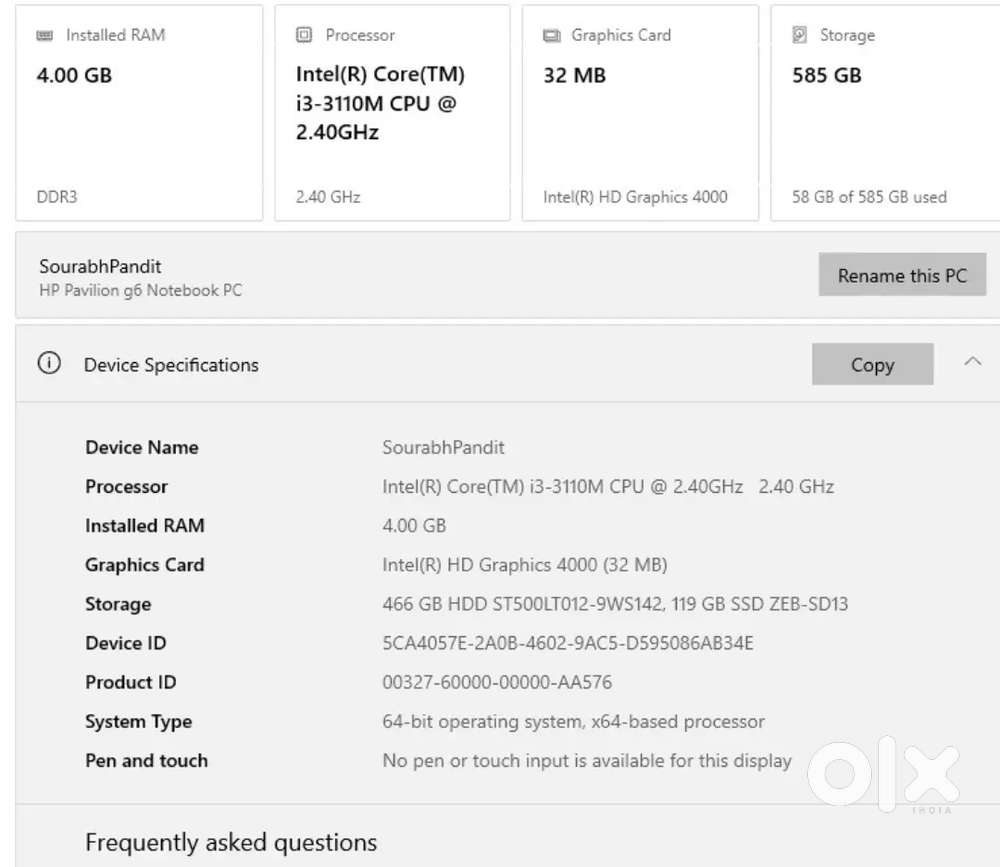The image size is (1000, 867).
Task: Click the Pen and touch row
Action: [x=585, y=760]
